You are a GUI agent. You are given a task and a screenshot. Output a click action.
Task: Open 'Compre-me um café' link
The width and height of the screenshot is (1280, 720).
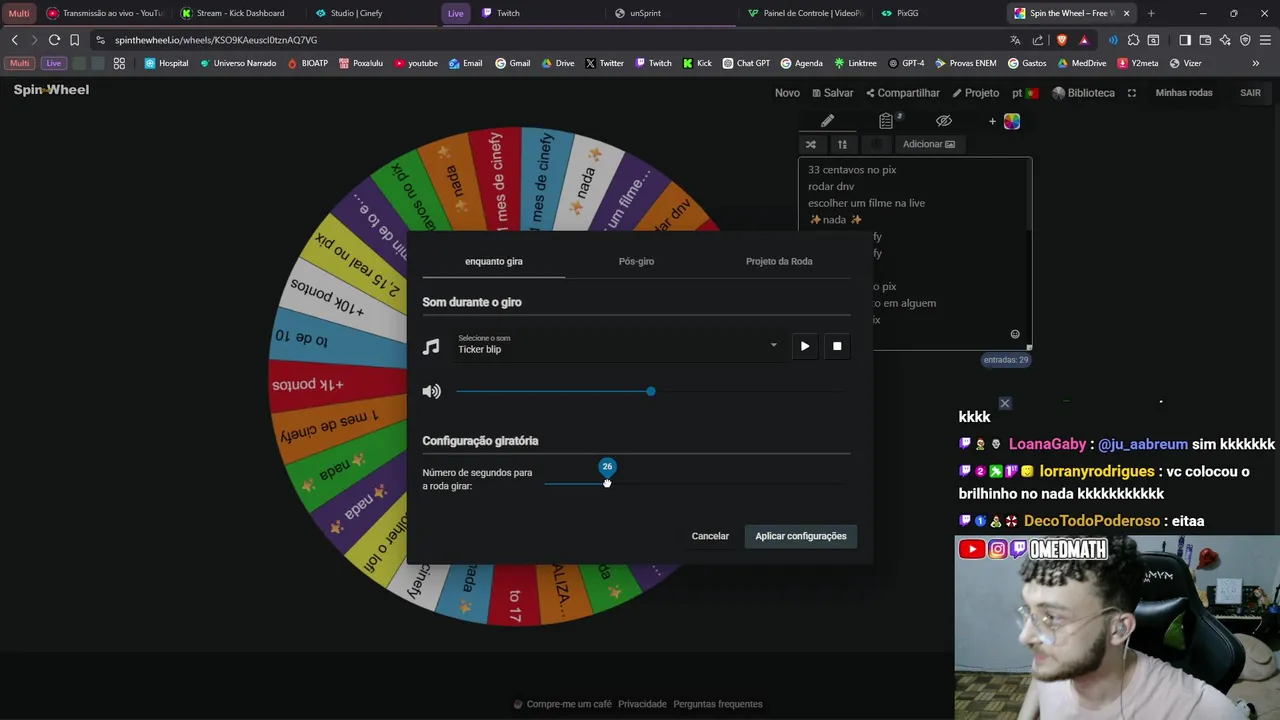coord(562,704)
